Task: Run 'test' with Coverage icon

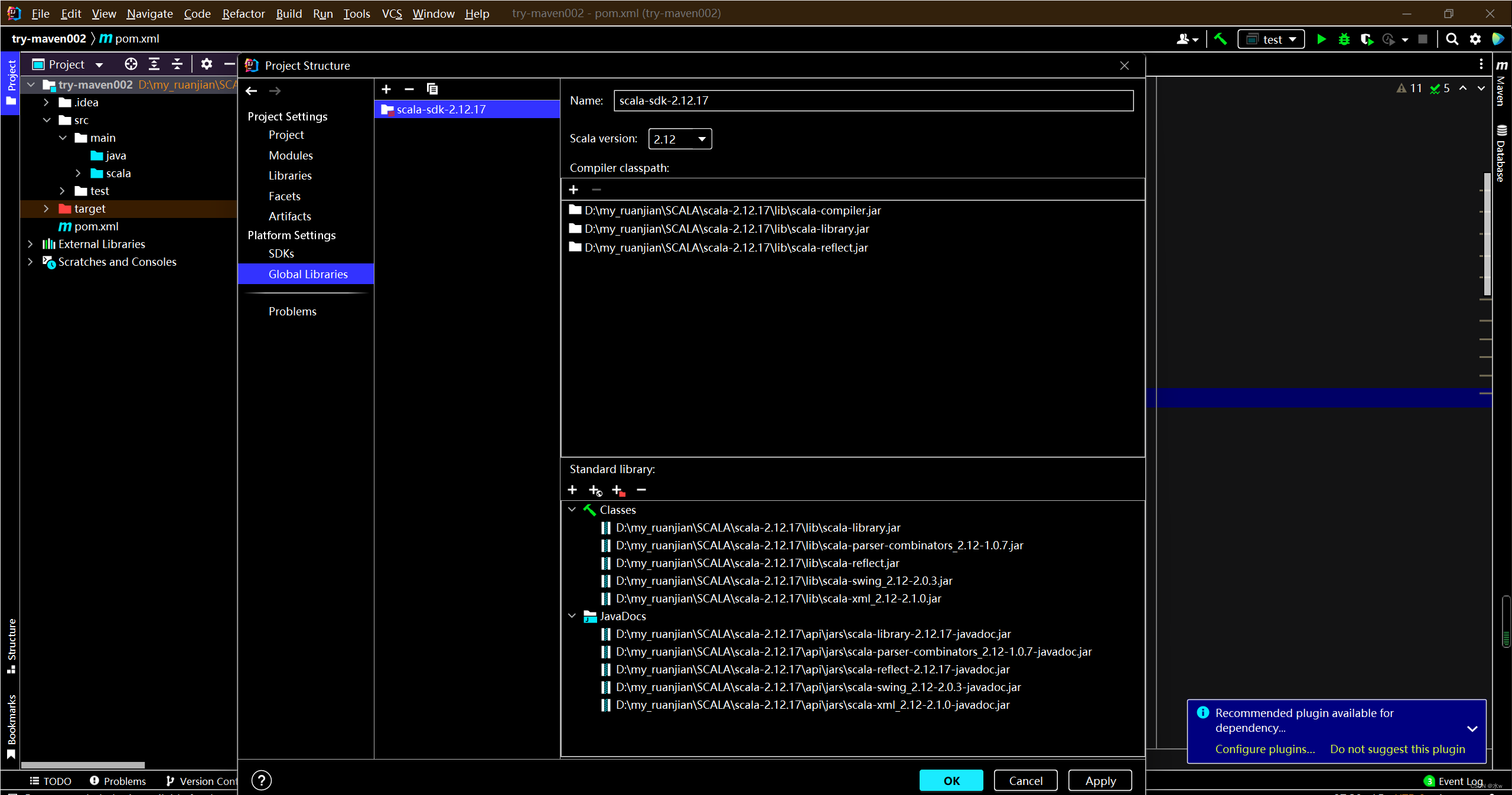Action: (1367, 39)
